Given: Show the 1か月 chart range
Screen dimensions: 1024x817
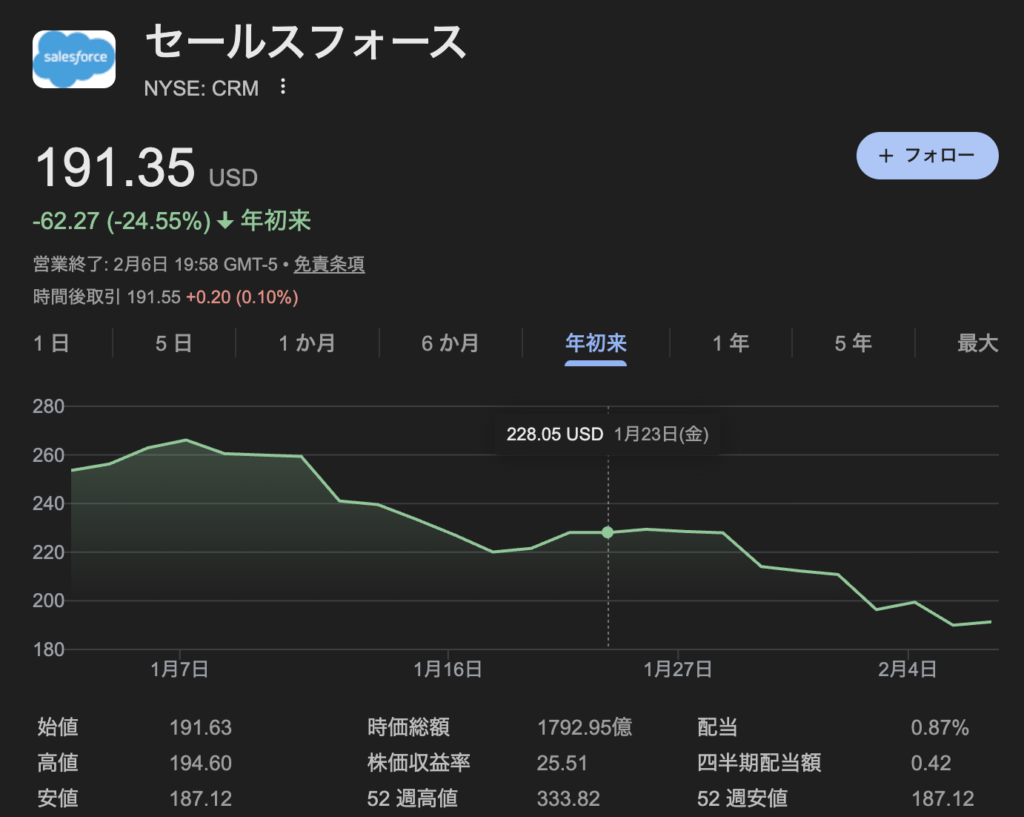Looking at the screenshot, I should [x=306, y=343].
